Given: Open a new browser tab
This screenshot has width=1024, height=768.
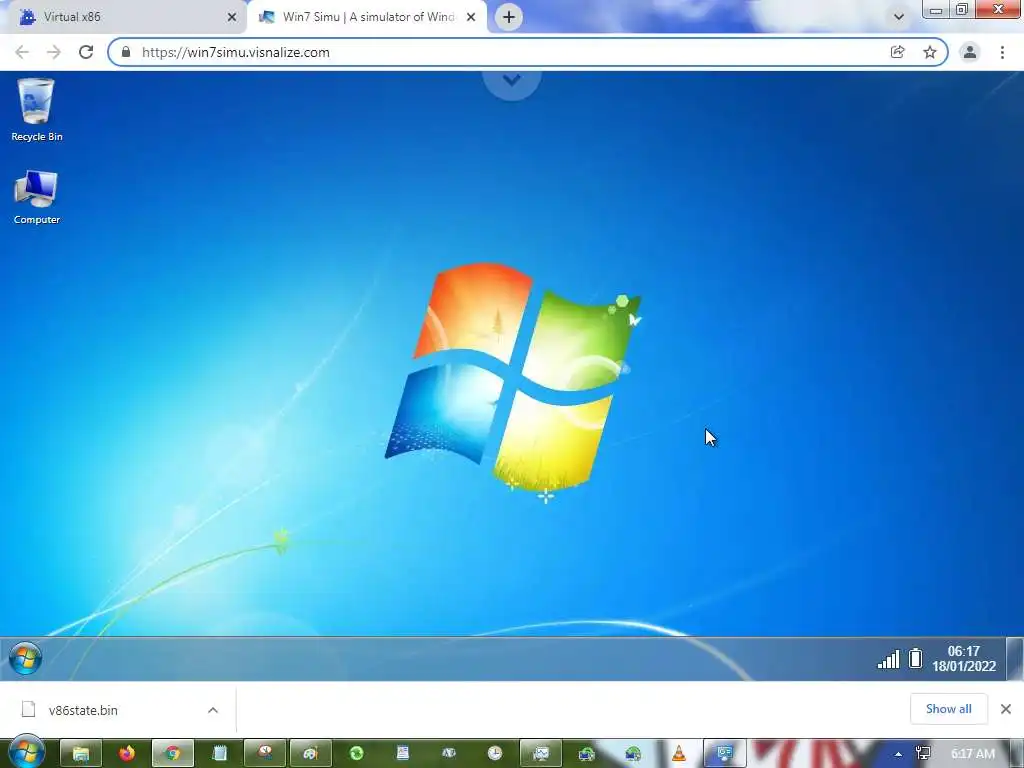Looking at the screenshot, I should pyautogui.click(x=509, y=17).
